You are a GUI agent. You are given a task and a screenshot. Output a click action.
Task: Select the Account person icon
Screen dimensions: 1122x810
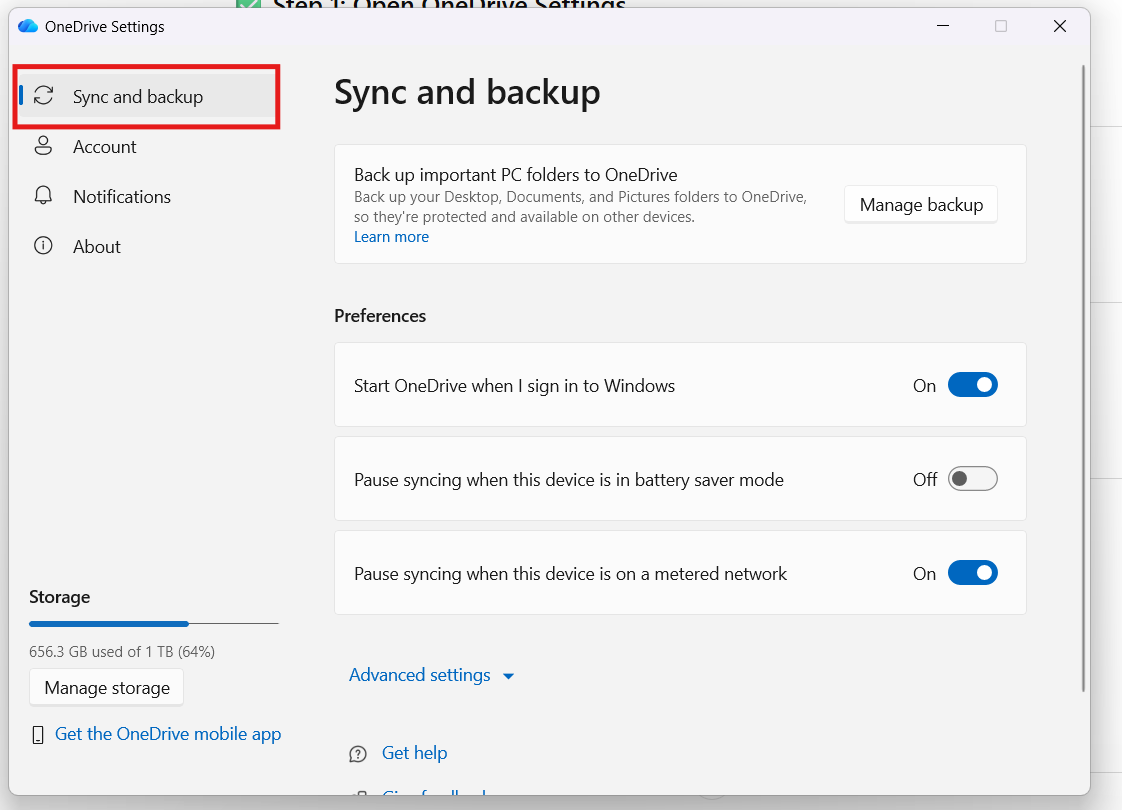point(44,146)
